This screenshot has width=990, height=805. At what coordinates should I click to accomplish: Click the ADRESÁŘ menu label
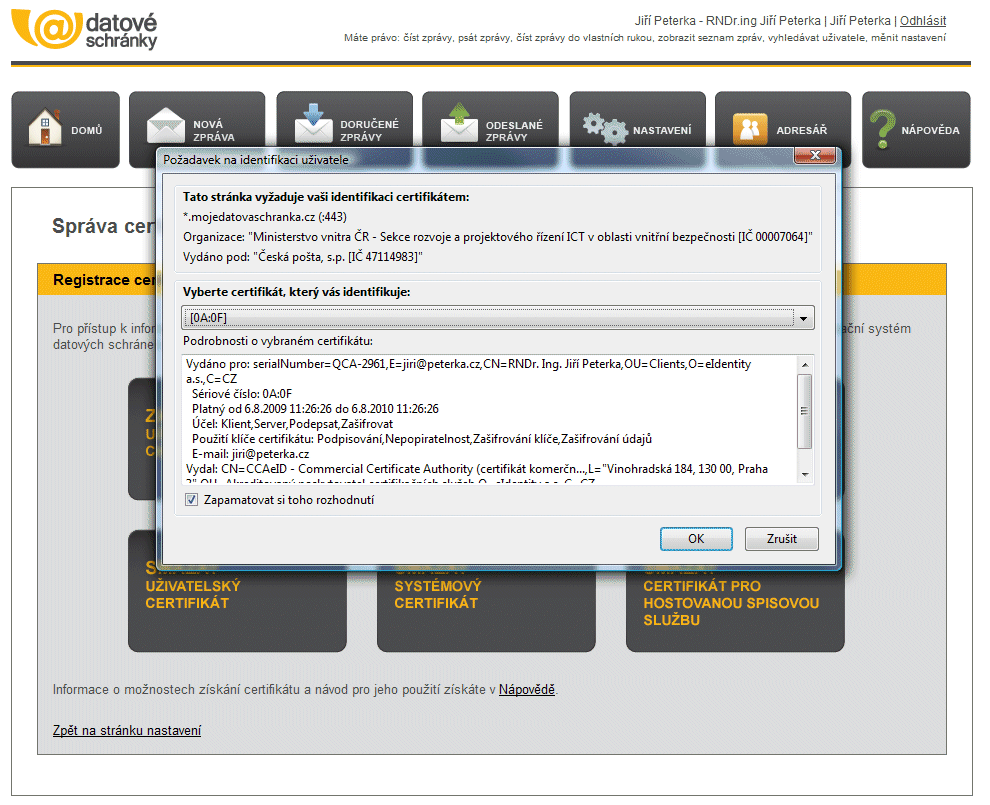click(x=802, y=130)
